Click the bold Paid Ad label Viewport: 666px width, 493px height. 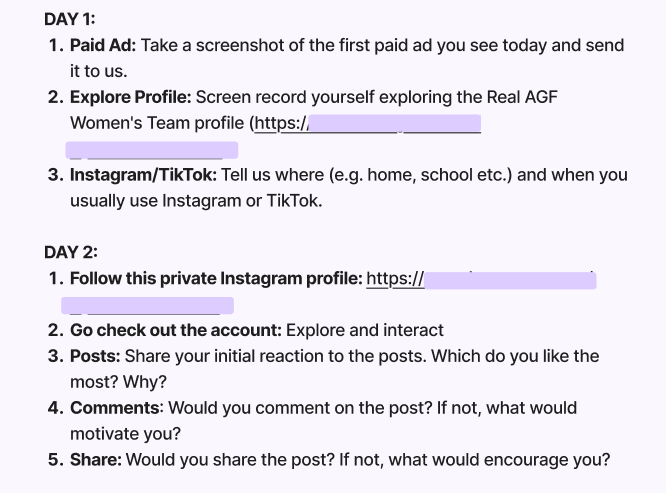(x=104, y=46)
